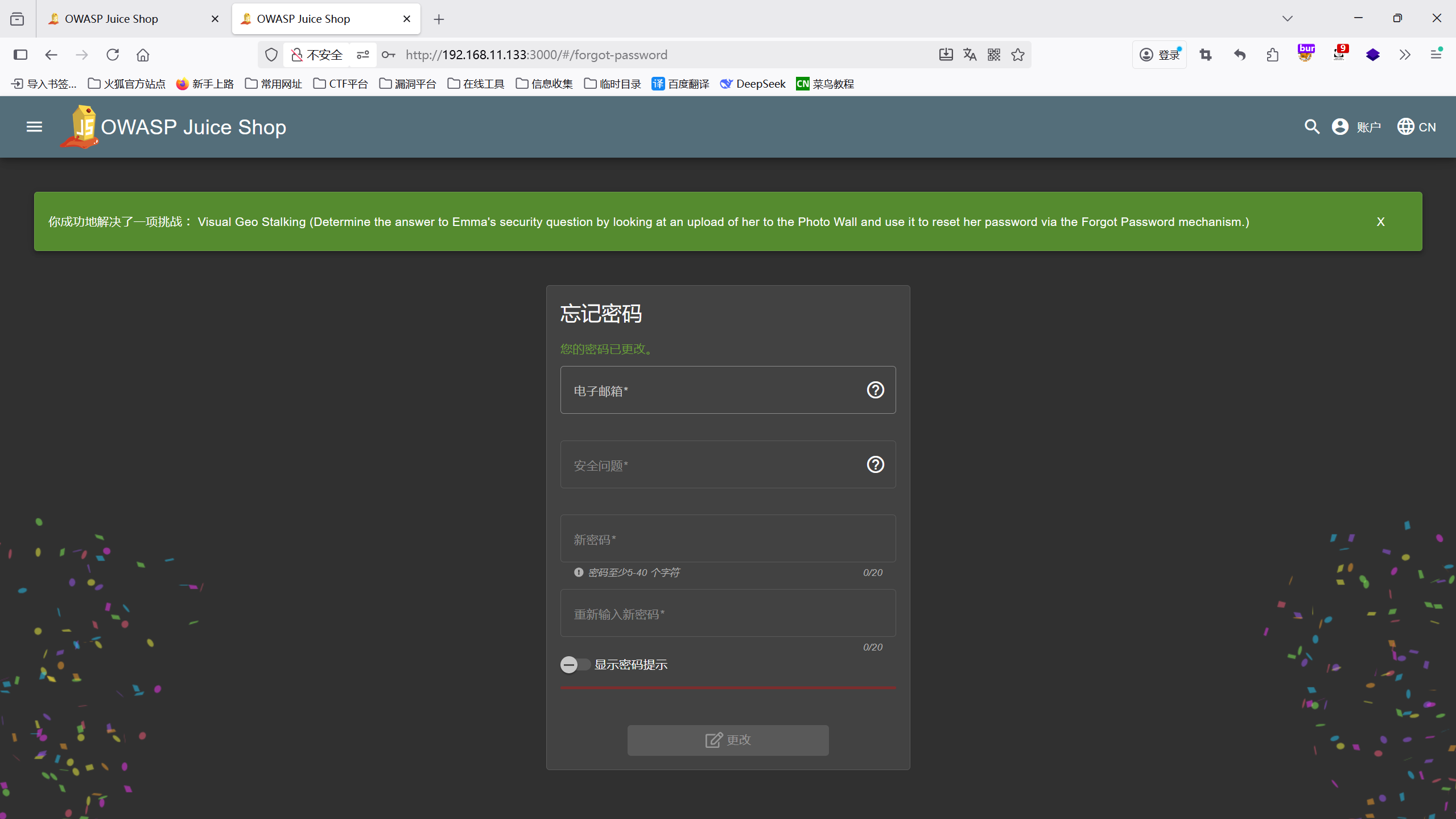Open the DeepSeek bookmark
1456x819 pixels.
tap(753, 84)
